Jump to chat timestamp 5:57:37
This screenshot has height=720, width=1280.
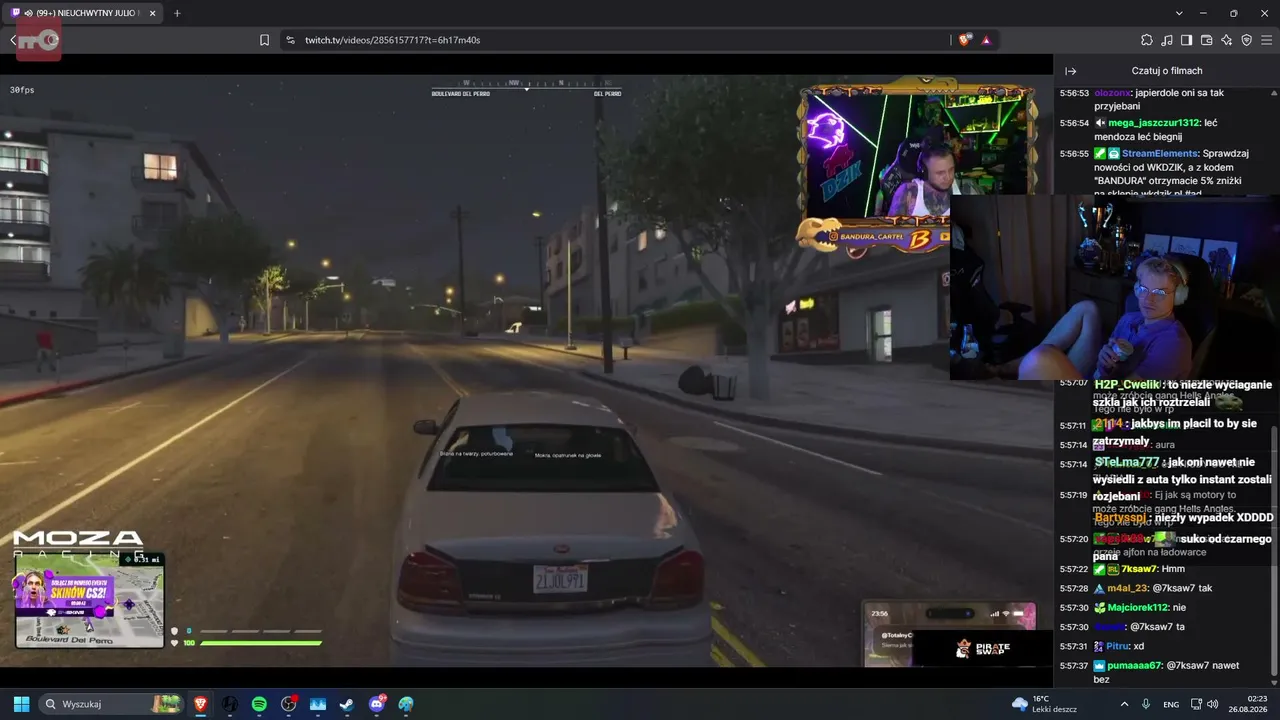pos(1073,666)
